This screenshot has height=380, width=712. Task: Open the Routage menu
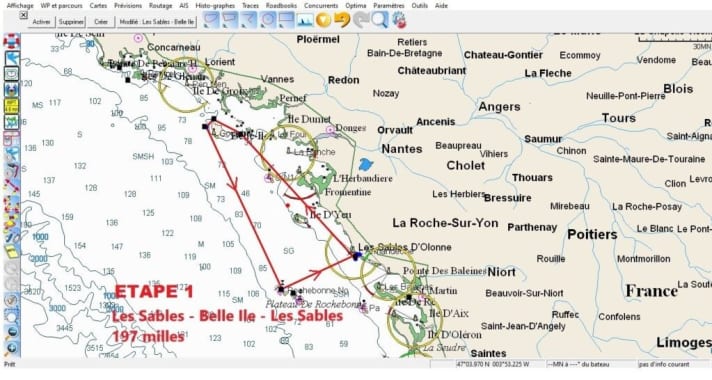[160, 5]
